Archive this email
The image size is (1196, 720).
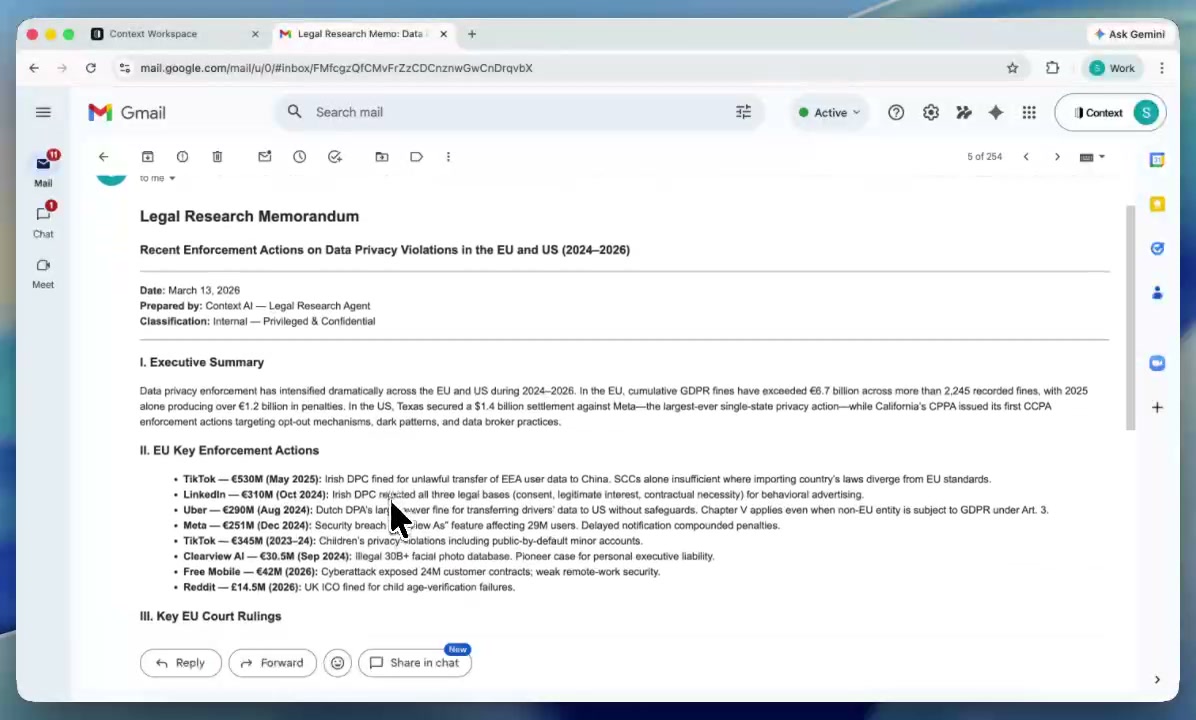147,156
